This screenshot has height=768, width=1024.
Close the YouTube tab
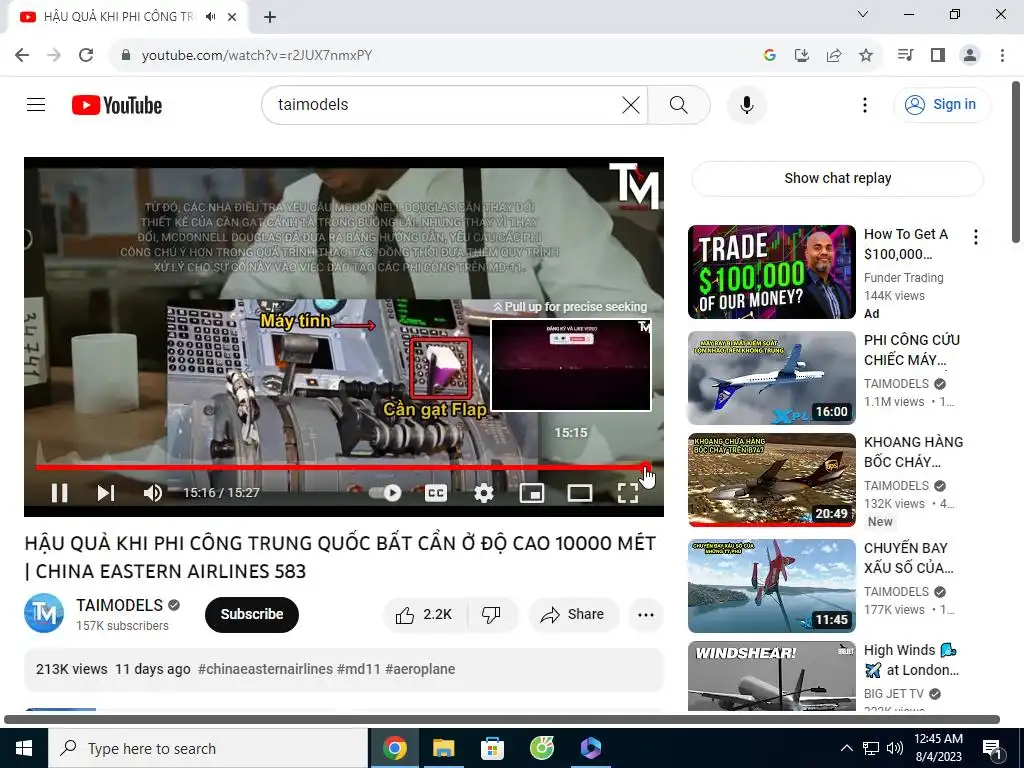(232, 17)
